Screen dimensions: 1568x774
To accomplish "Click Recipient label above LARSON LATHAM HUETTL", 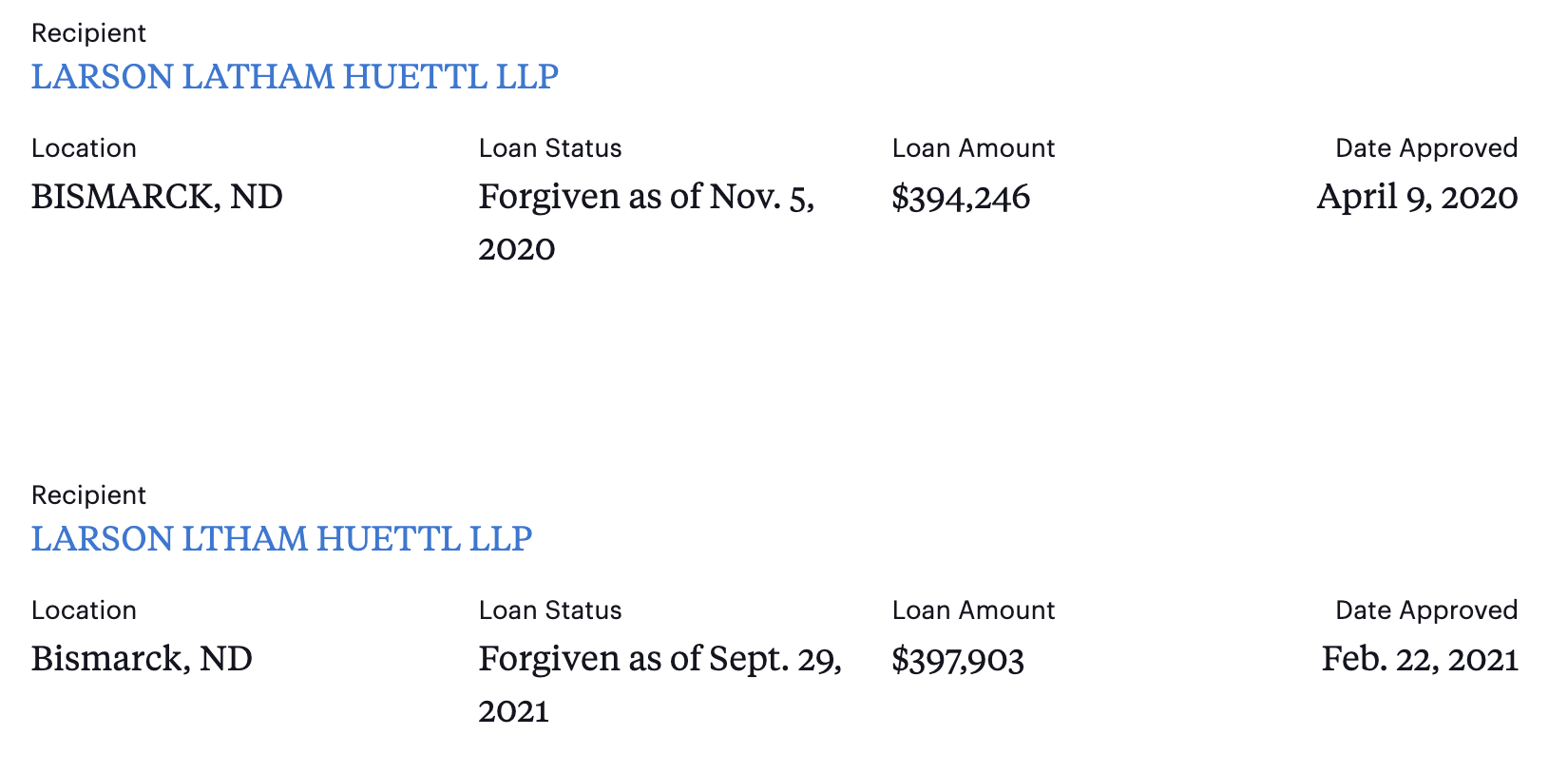I will point(88,33).
